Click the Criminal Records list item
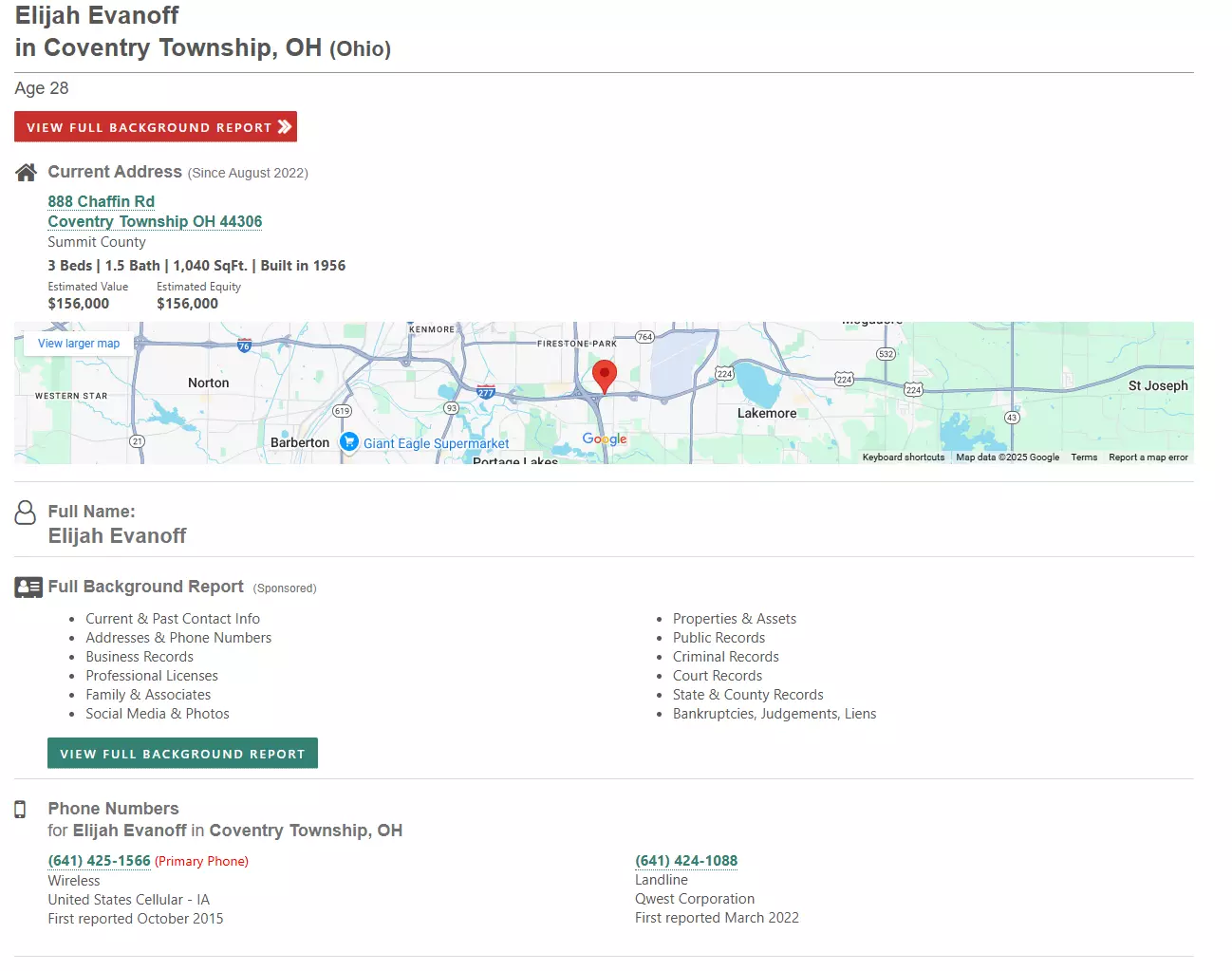The width and height of the screenshot is (1232, 971). (726, 657)
